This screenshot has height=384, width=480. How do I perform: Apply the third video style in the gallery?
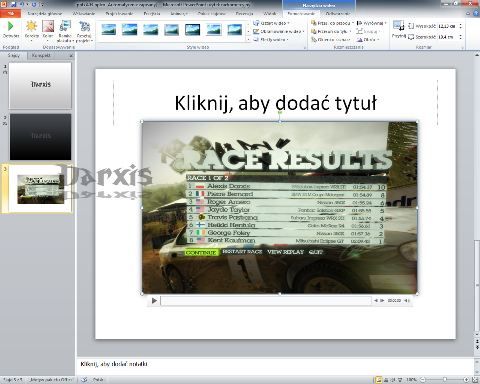click(x=151, y=30)
